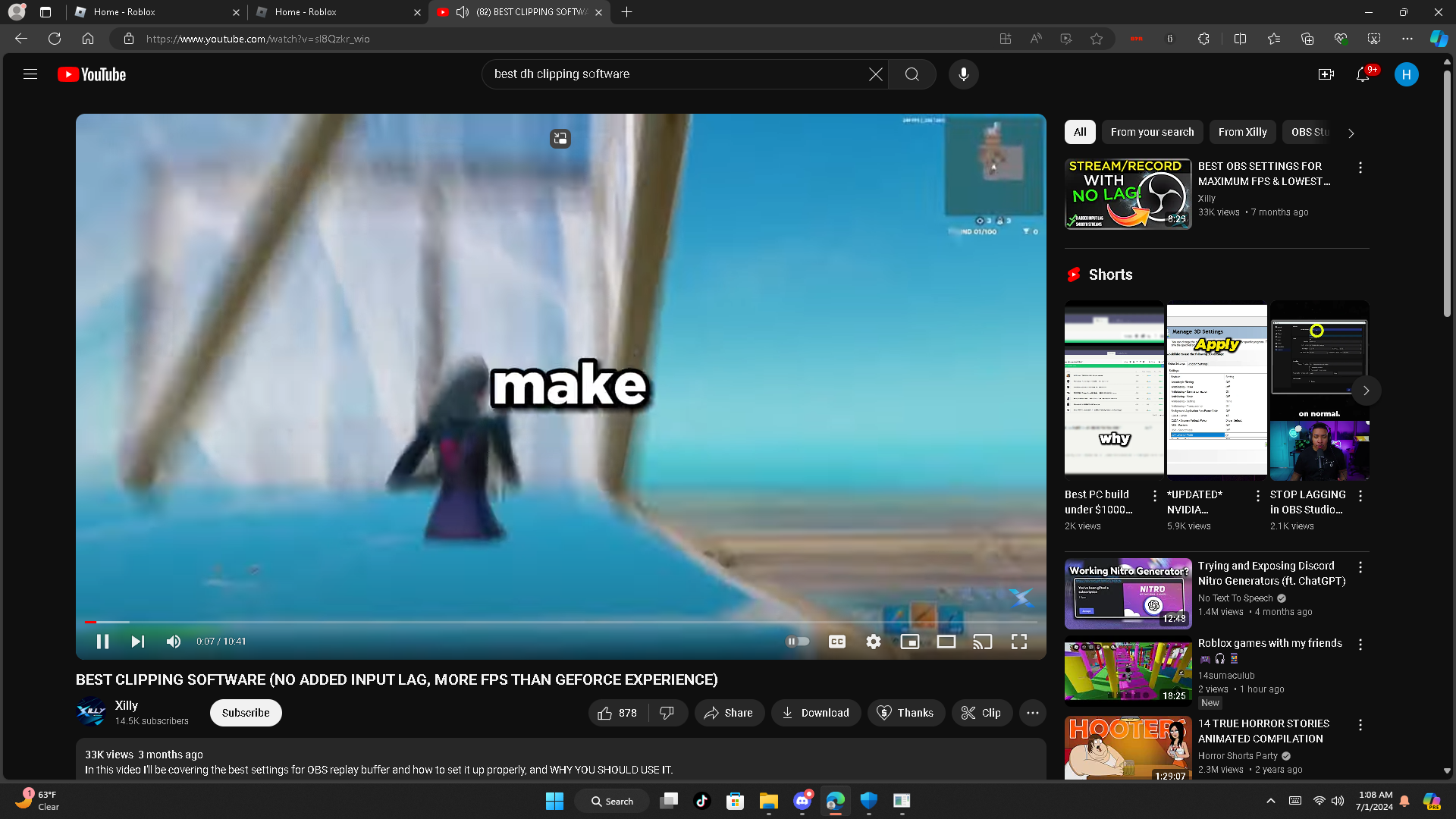
Task: Switch to miniplayer mode
Action: [x=910, y=642]
